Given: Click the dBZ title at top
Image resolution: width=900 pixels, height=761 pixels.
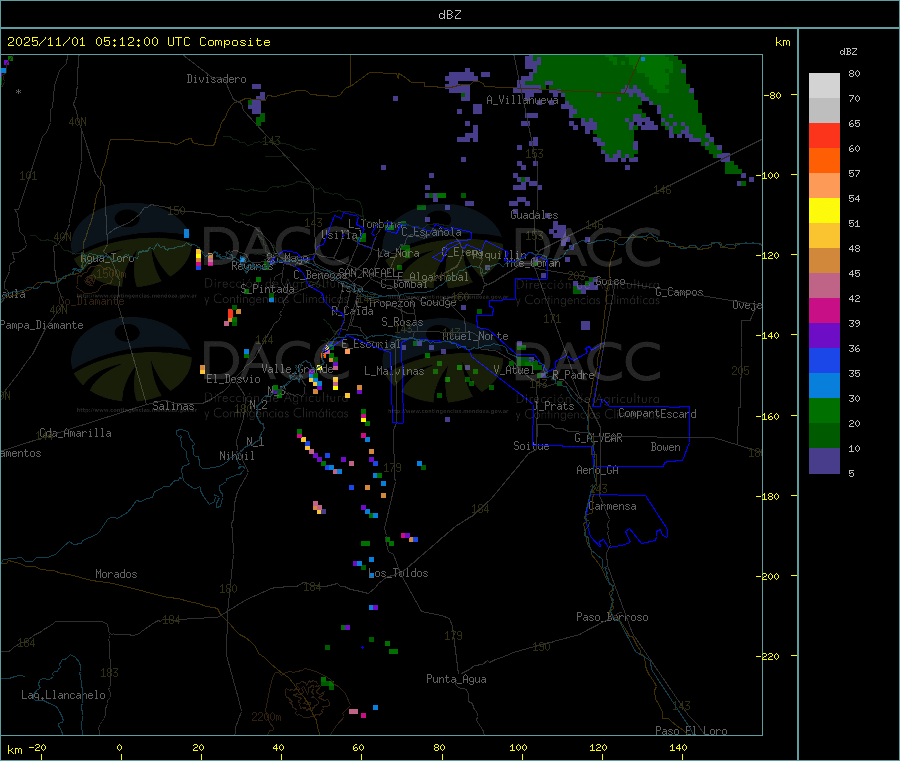Looking at the screenshot, I should 449,15.
